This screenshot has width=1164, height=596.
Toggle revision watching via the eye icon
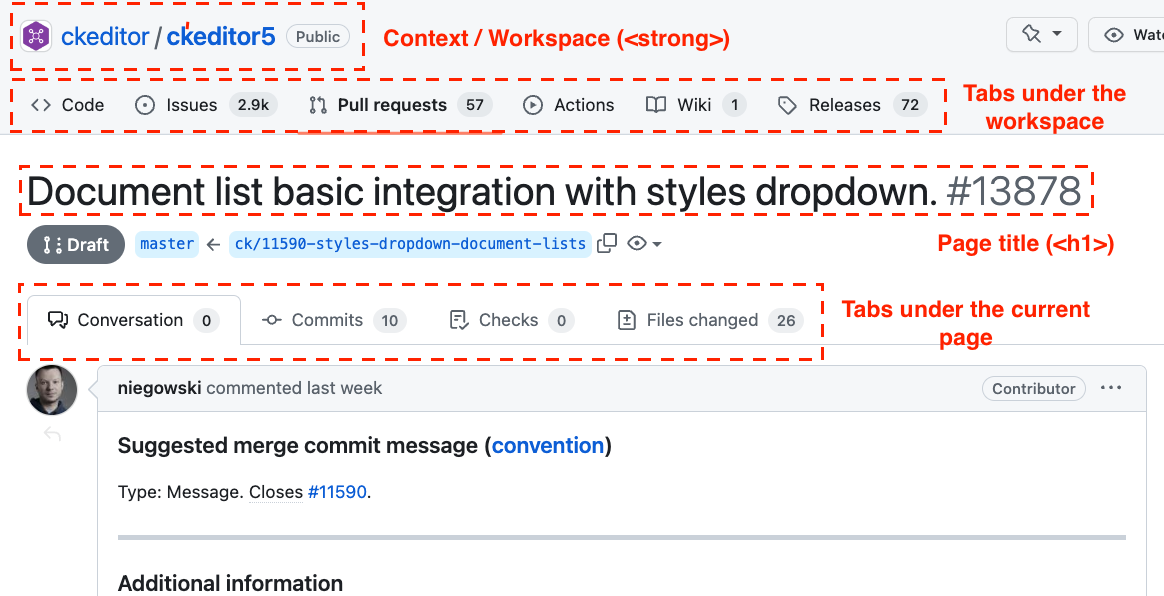(637, 243)
